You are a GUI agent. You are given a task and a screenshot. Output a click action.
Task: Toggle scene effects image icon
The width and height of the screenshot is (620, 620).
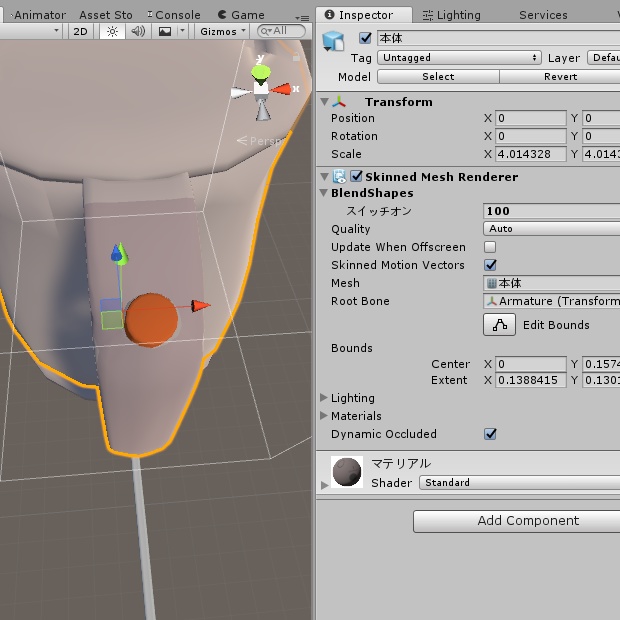[165, 31]
